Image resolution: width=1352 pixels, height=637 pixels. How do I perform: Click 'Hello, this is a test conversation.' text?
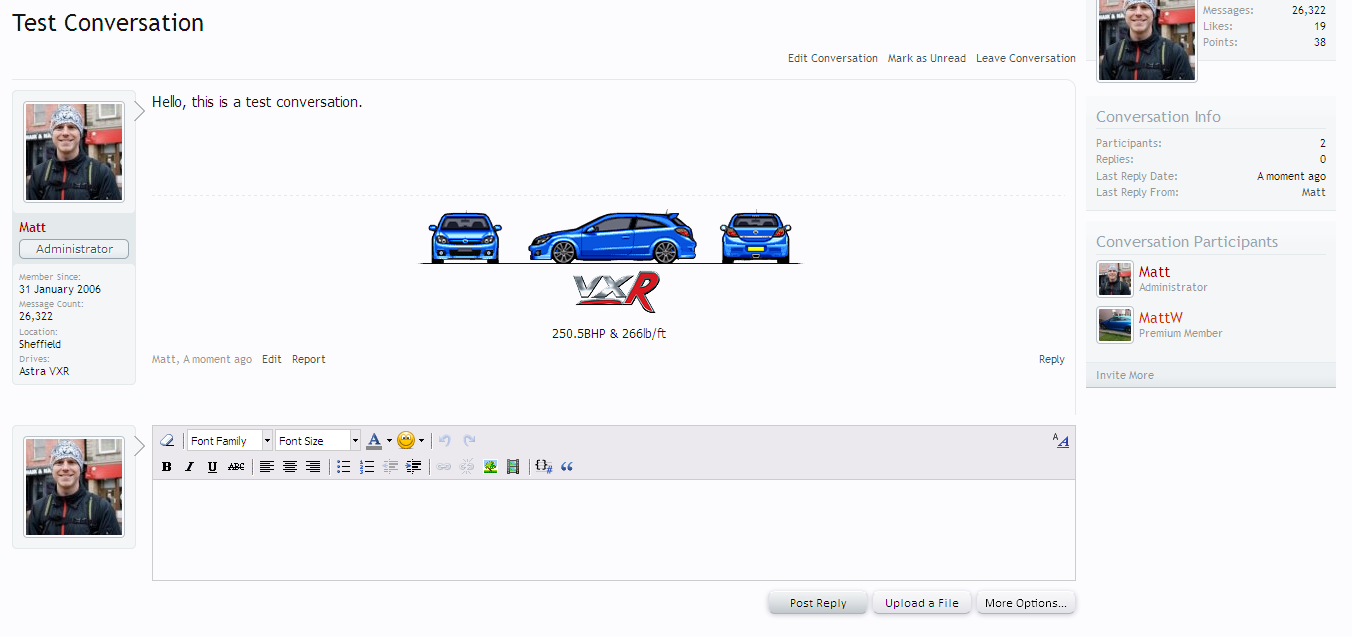tap(257, 102)
